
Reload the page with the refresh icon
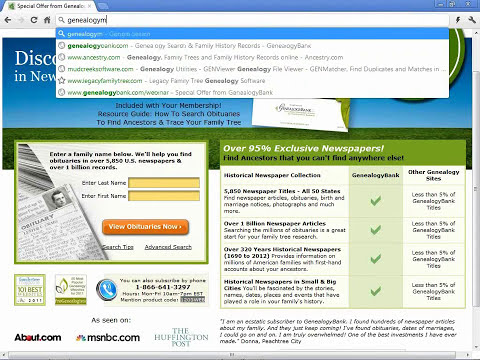pyautogui.click(x=34, y=20)
